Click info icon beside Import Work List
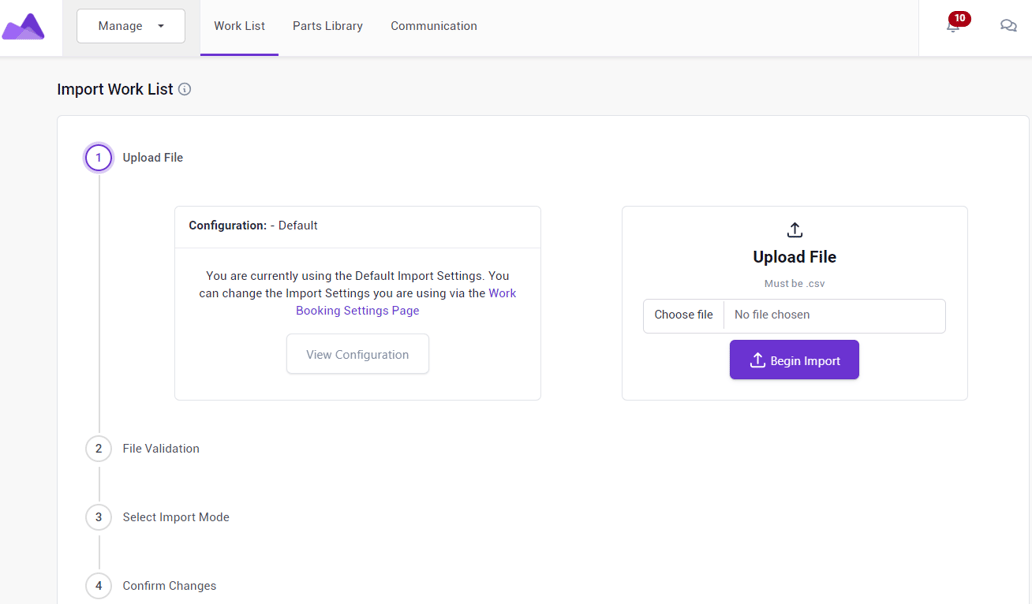Image resolution: width=1032 pixels, height=604 pixels. click(185, 89)
